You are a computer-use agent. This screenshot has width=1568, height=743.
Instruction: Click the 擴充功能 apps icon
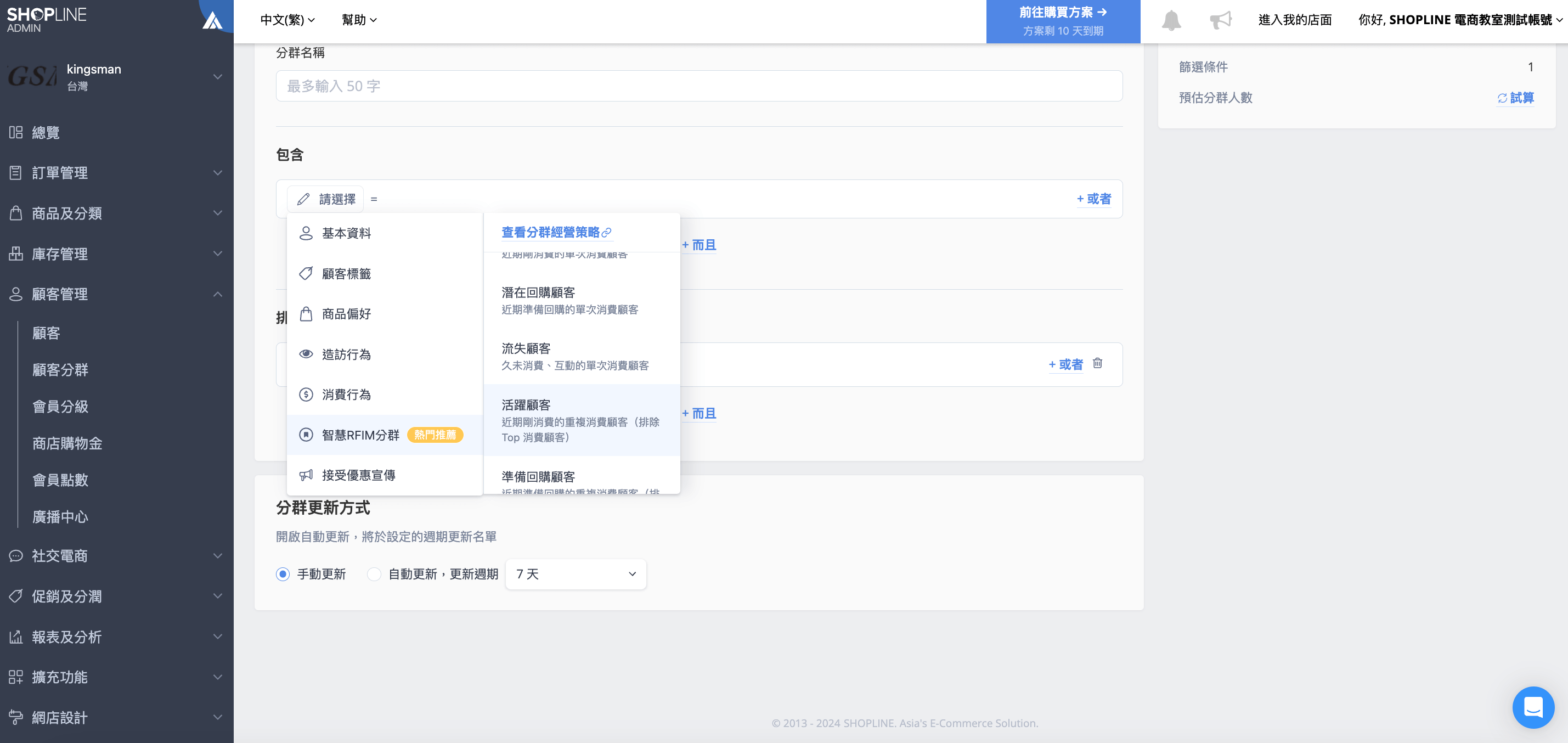coord(16,677)
